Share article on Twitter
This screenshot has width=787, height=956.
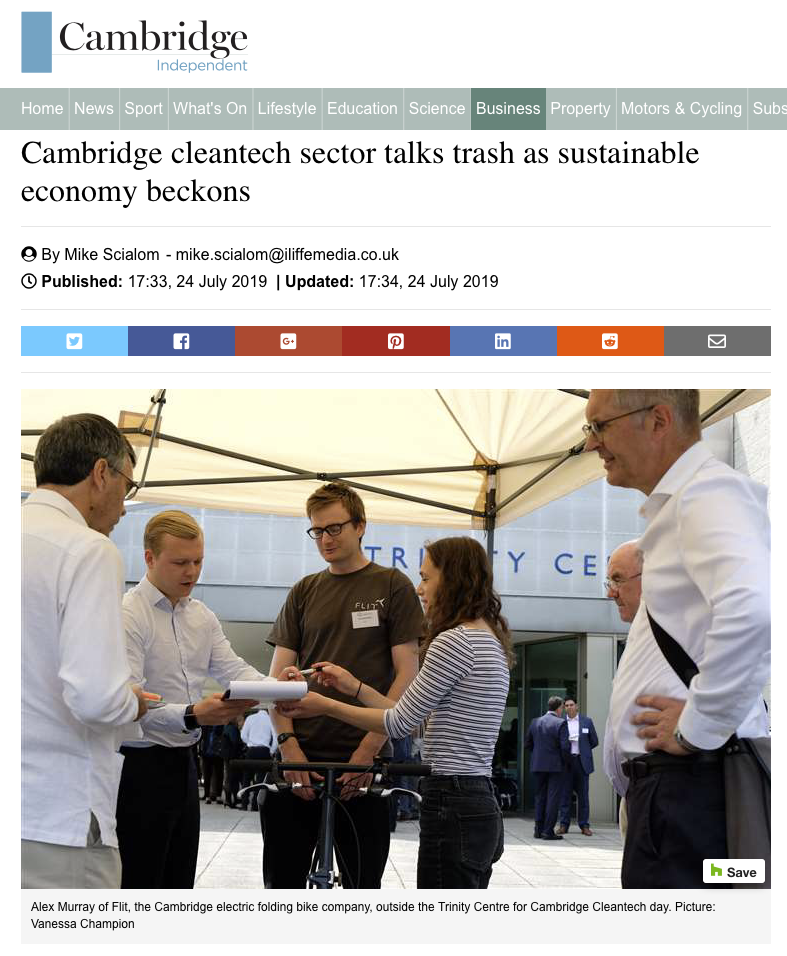click(x=74, y=341)
